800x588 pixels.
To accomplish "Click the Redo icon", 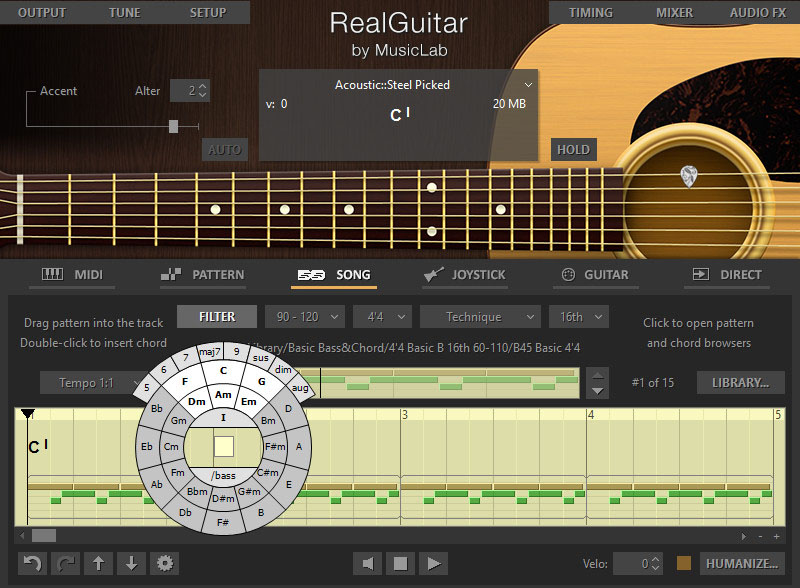I will pos(64,564).
